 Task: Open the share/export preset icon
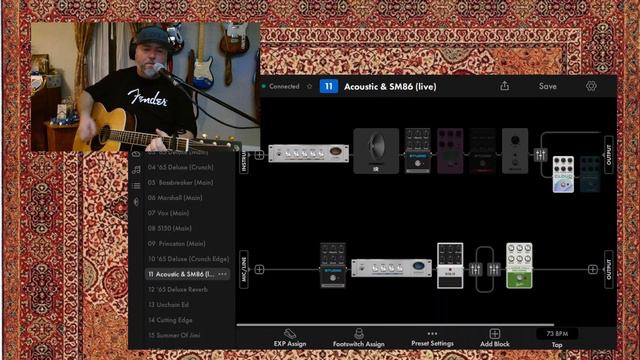(x=504, y=86)
